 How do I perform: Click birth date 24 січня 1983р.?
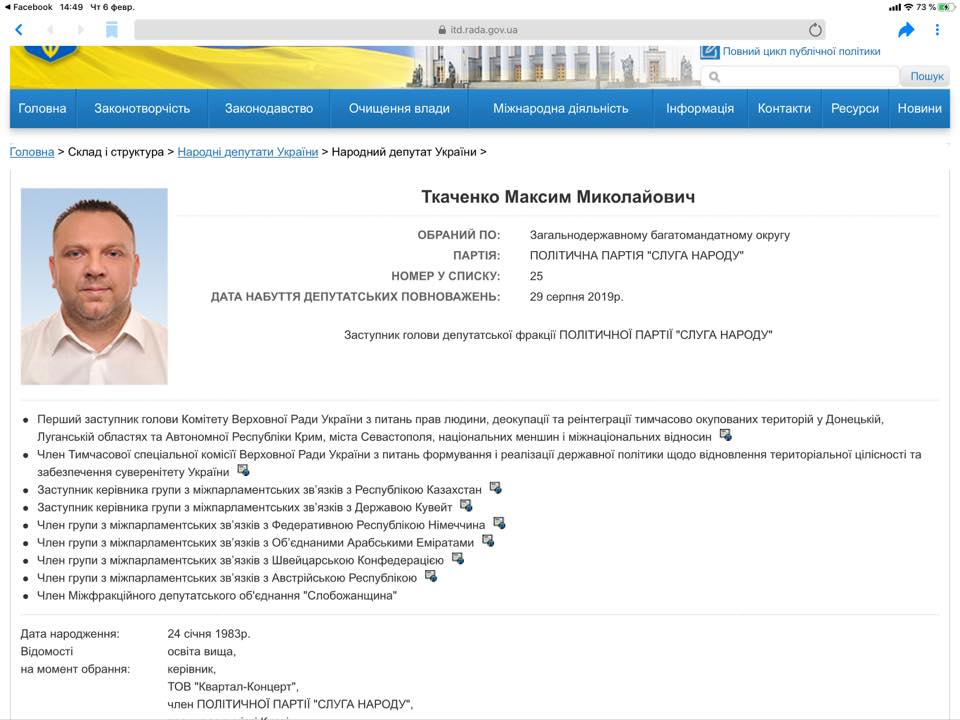209,634
